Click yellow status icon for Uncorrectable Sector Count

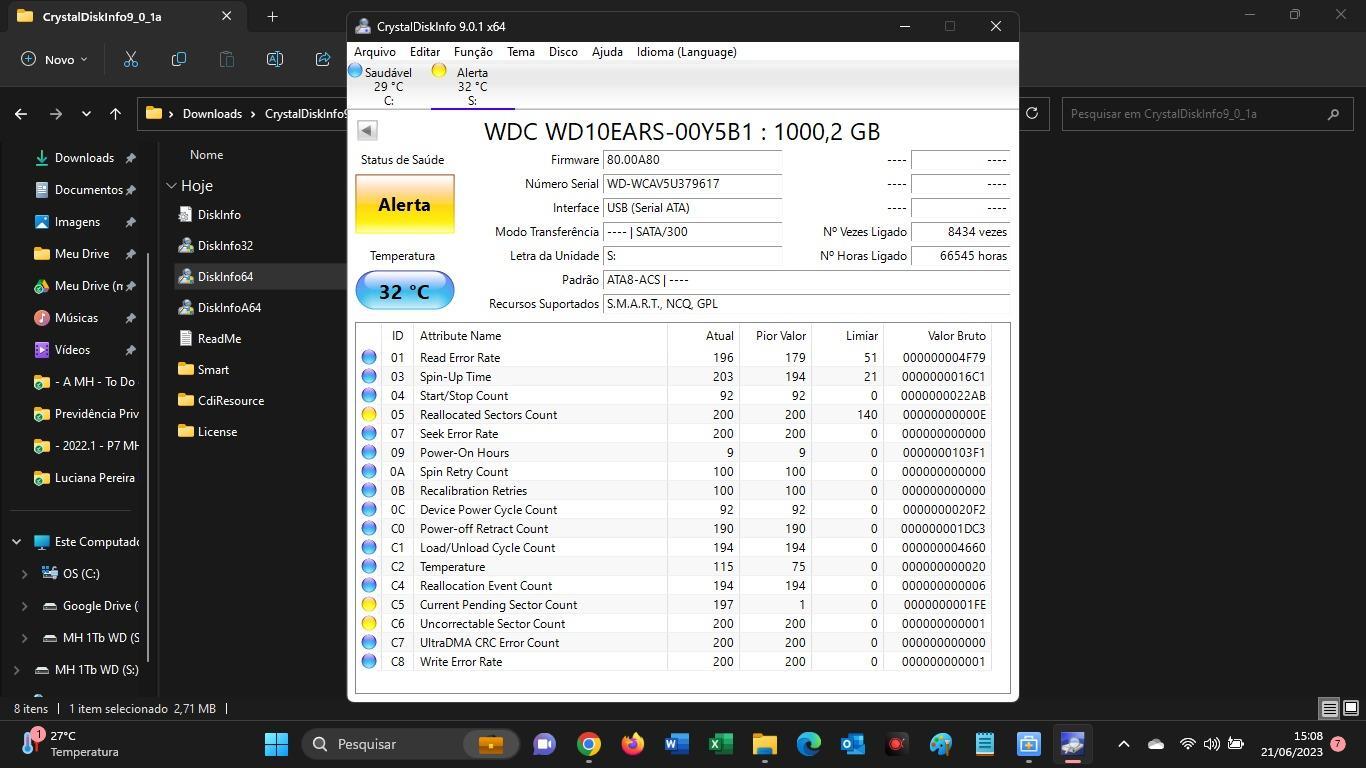(x=369, y=623)
